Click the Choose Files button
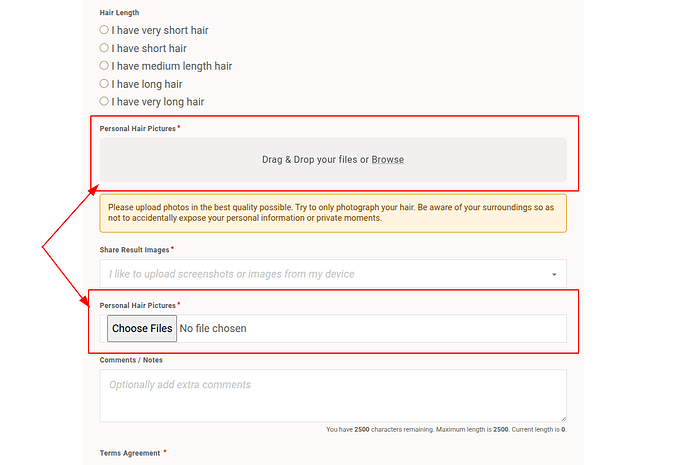This screenshot has width=690, height=465. point(142,328)
